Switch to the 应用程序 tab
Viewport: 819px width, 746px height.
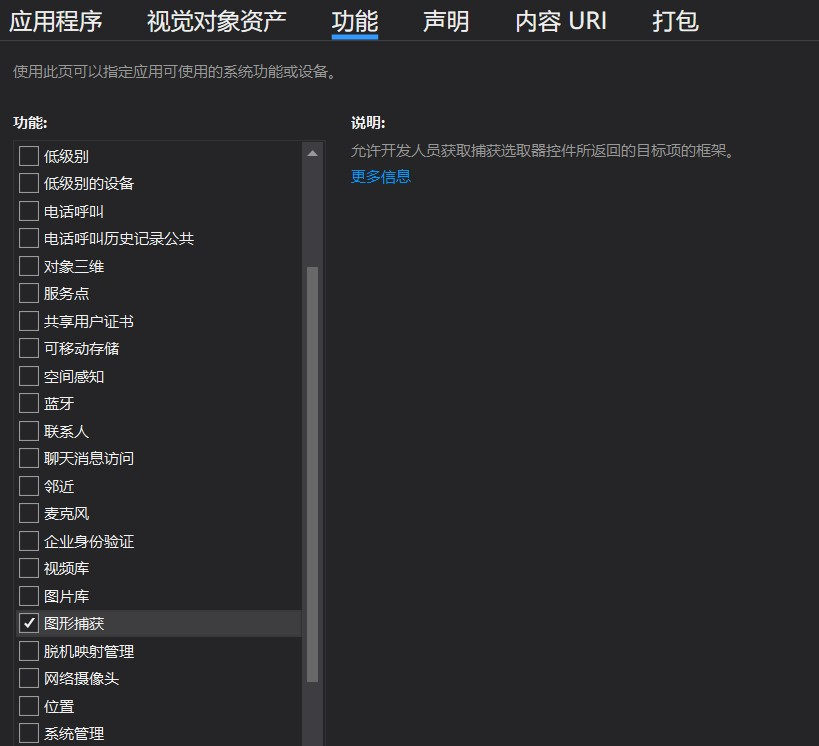coord(56,21)
